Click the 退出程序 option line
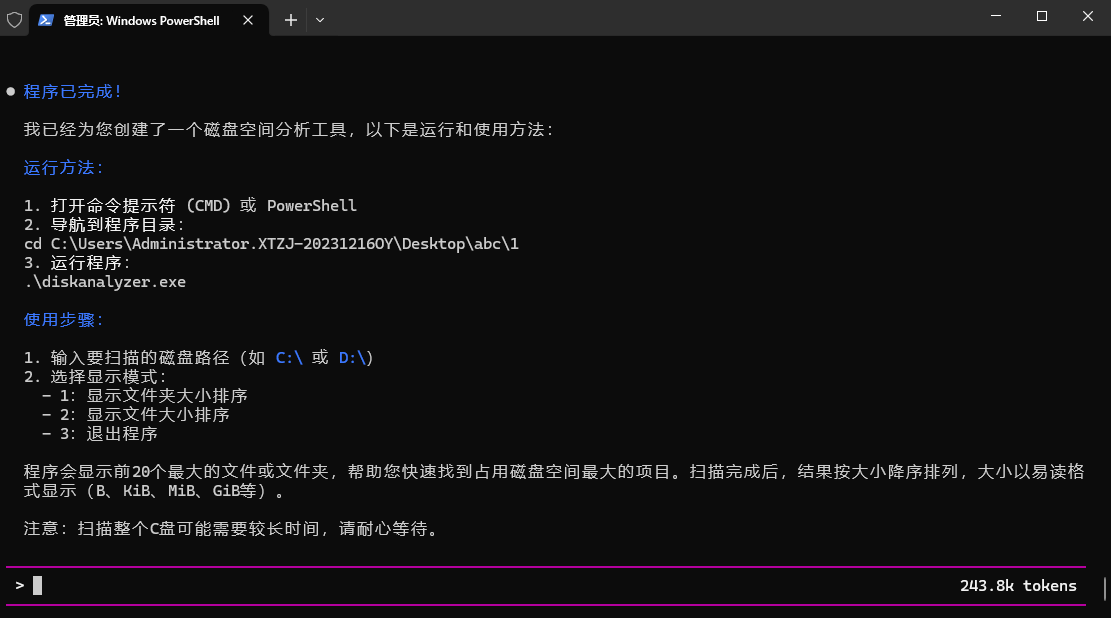The image size is (1111, 618). tap(99, 434)
